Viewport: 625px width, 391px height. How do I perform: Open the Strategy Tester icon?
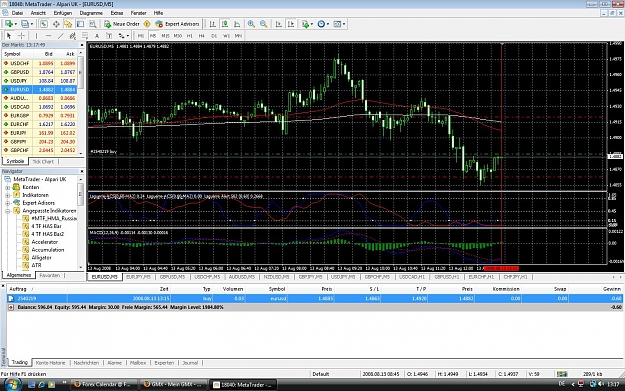(92, 24)
